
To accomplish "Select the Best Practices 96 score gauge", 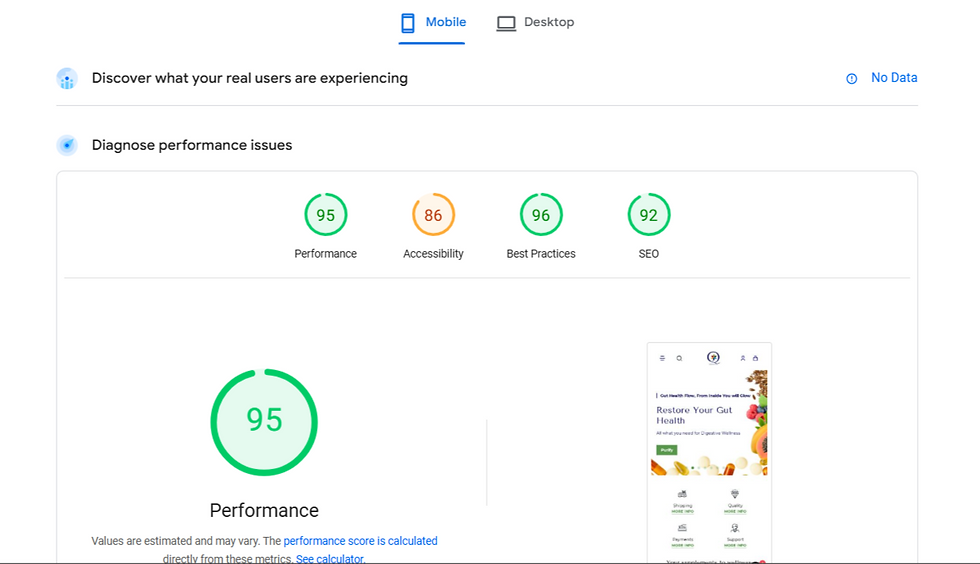I will (541, 214).
